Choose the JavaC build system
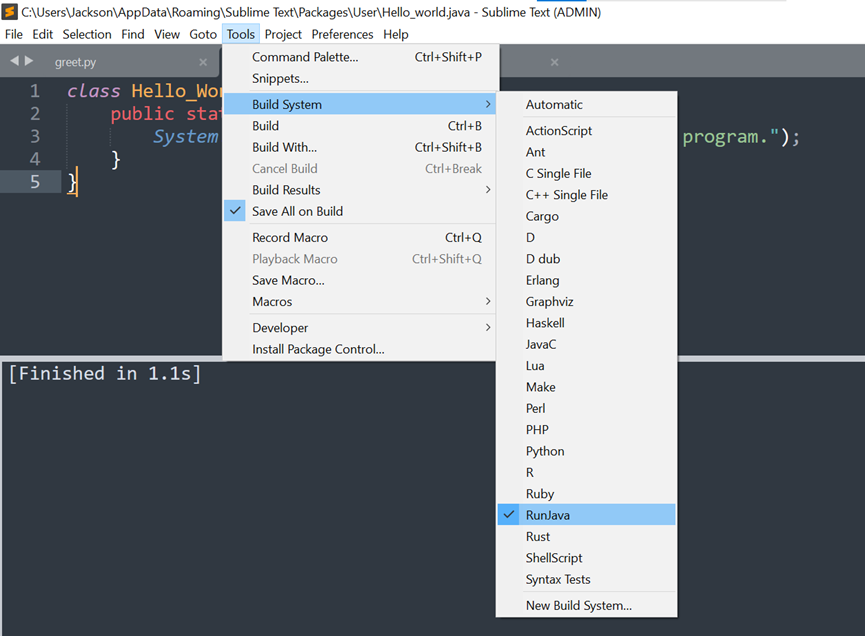This screenshot has width=865, height=636. 586,344
